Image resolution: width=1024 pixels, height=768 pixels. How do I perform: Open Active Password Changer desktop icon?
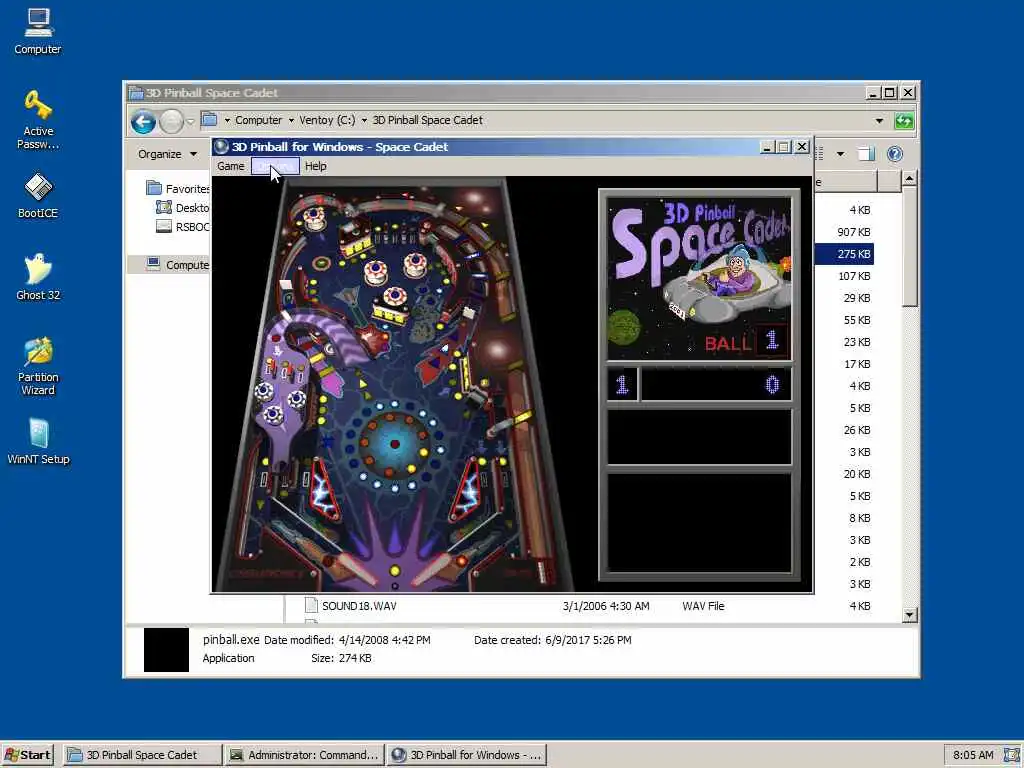click(x=38, y=120)
